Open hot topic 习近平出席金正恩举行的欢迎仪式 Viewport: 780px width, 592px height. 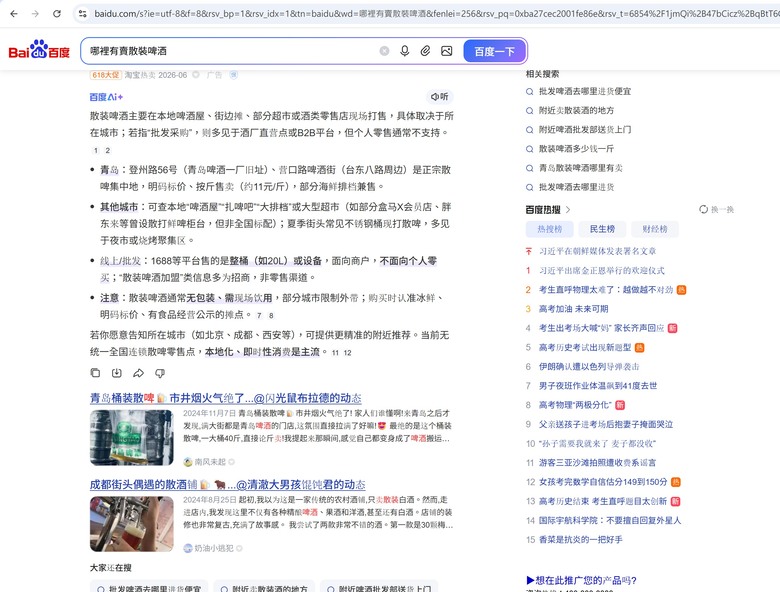click(x=601, y=271)
